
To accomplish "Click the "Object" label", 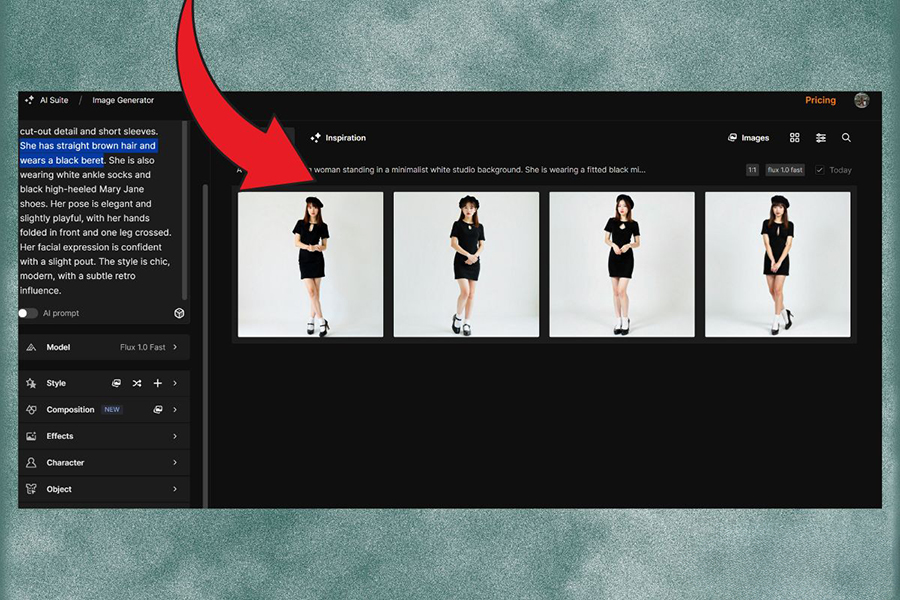I will (x=59, y=489).
